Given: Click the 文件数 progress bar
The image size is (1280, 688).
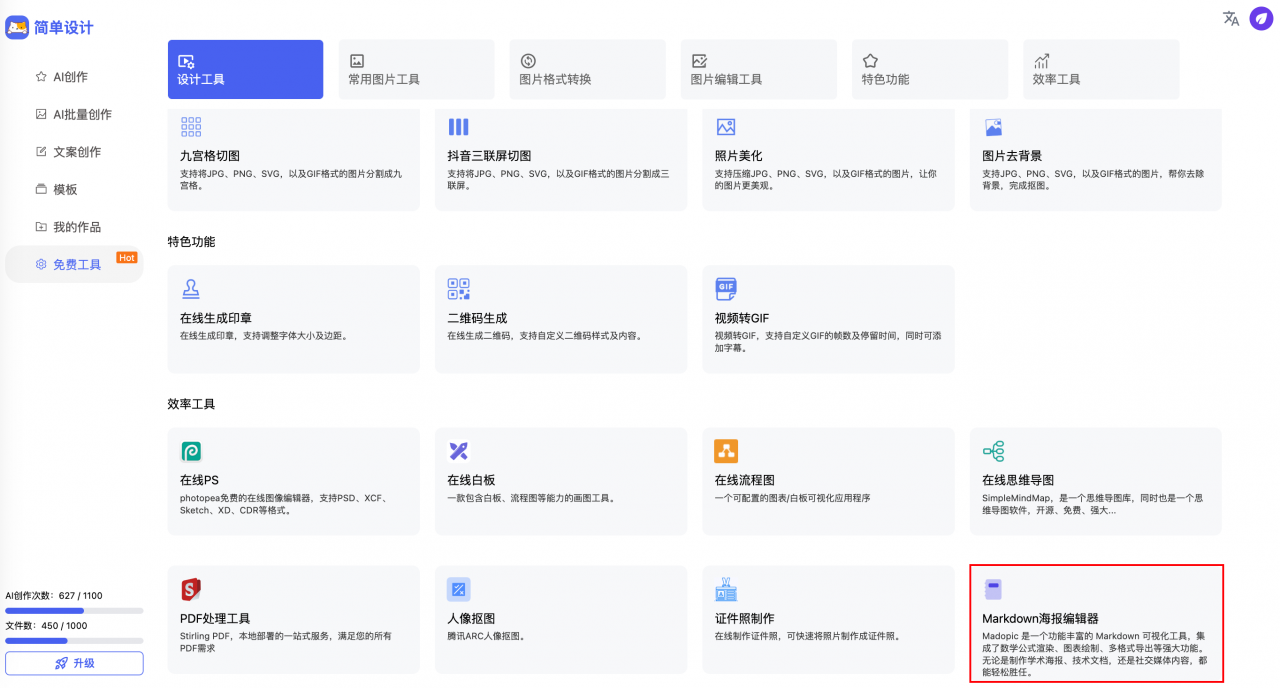Looking at the screenshot, I should [74, 640].
